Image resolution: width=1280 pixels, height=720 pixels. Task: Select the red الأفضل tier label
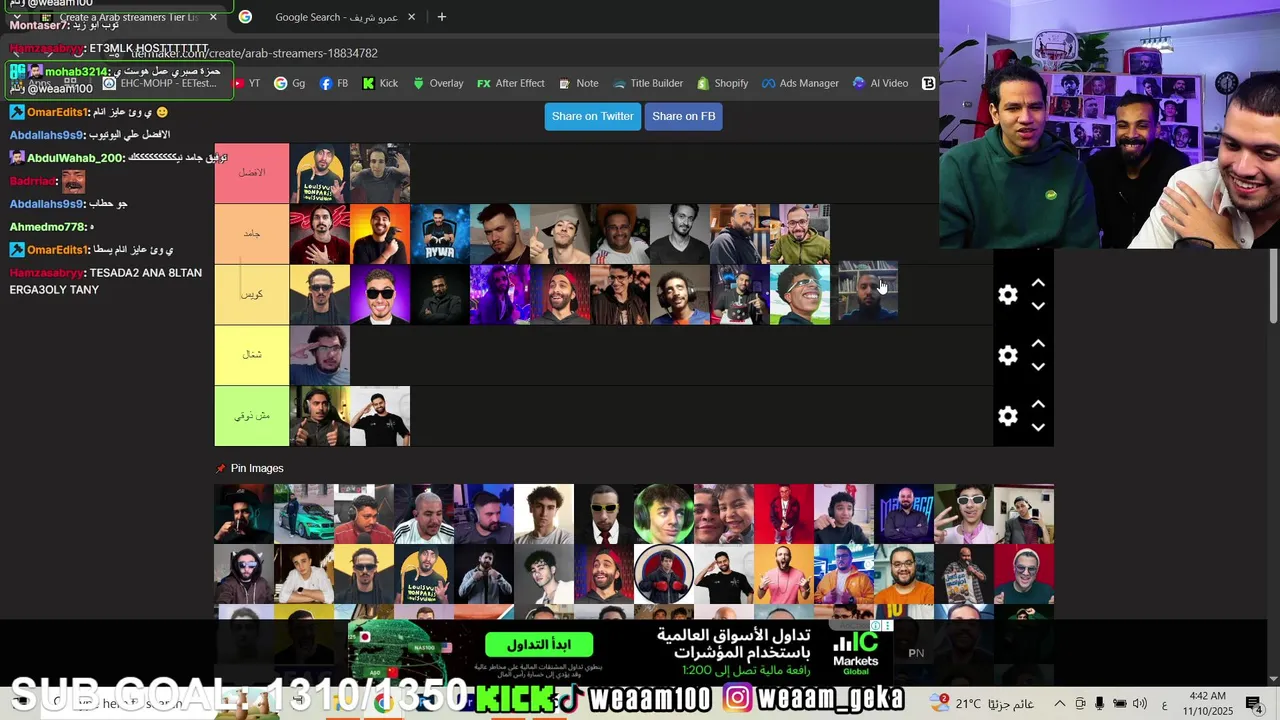(252, 173)
